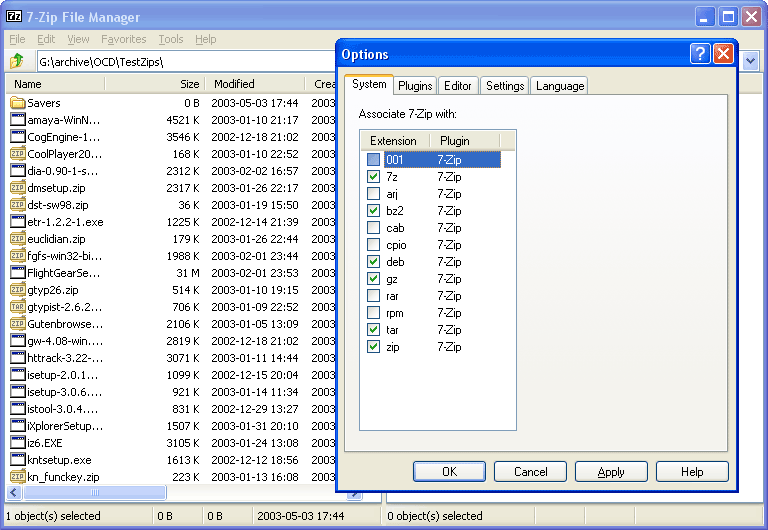Uncheck the bz2 extension checkbox
The width and height of the screenshot is (768, 530).
373,211
